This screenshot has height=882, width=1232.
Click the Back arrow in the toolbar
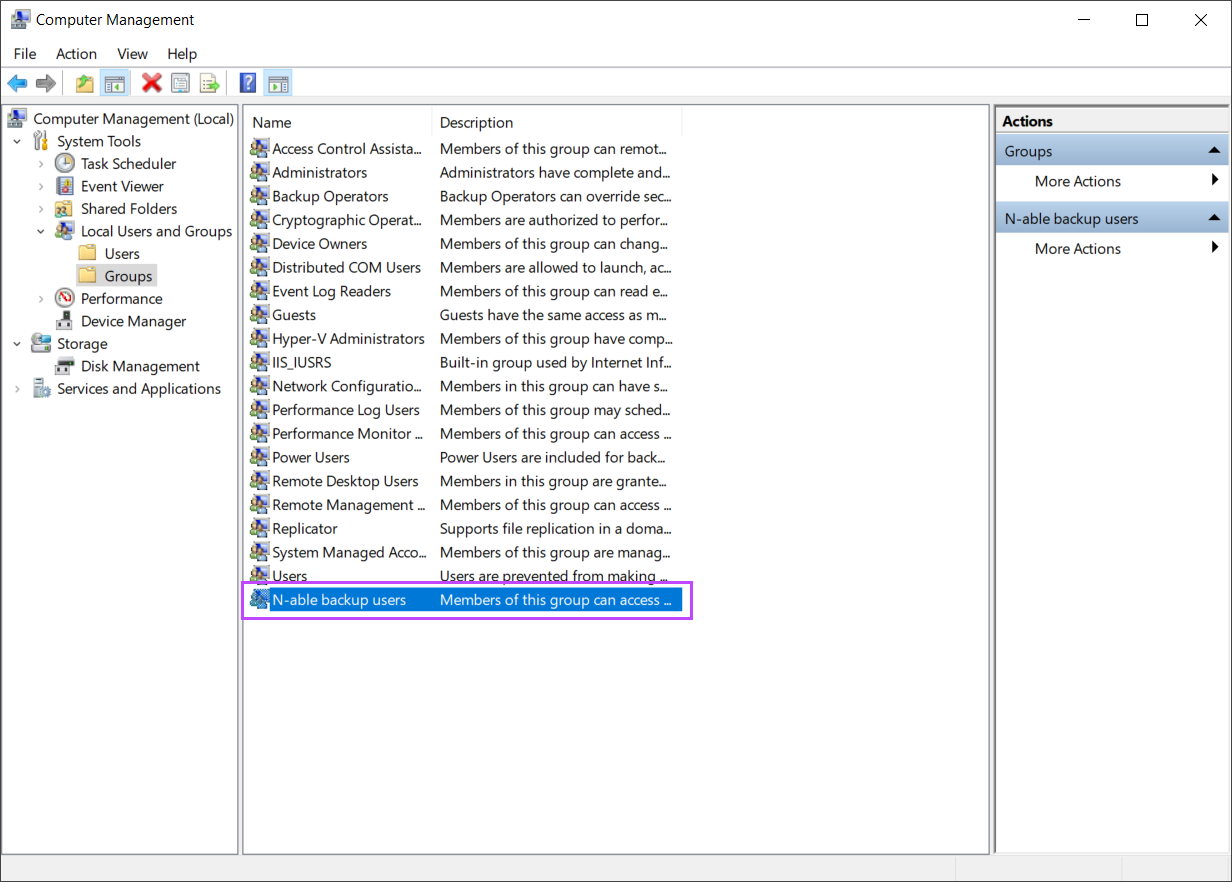coord(17,84)
